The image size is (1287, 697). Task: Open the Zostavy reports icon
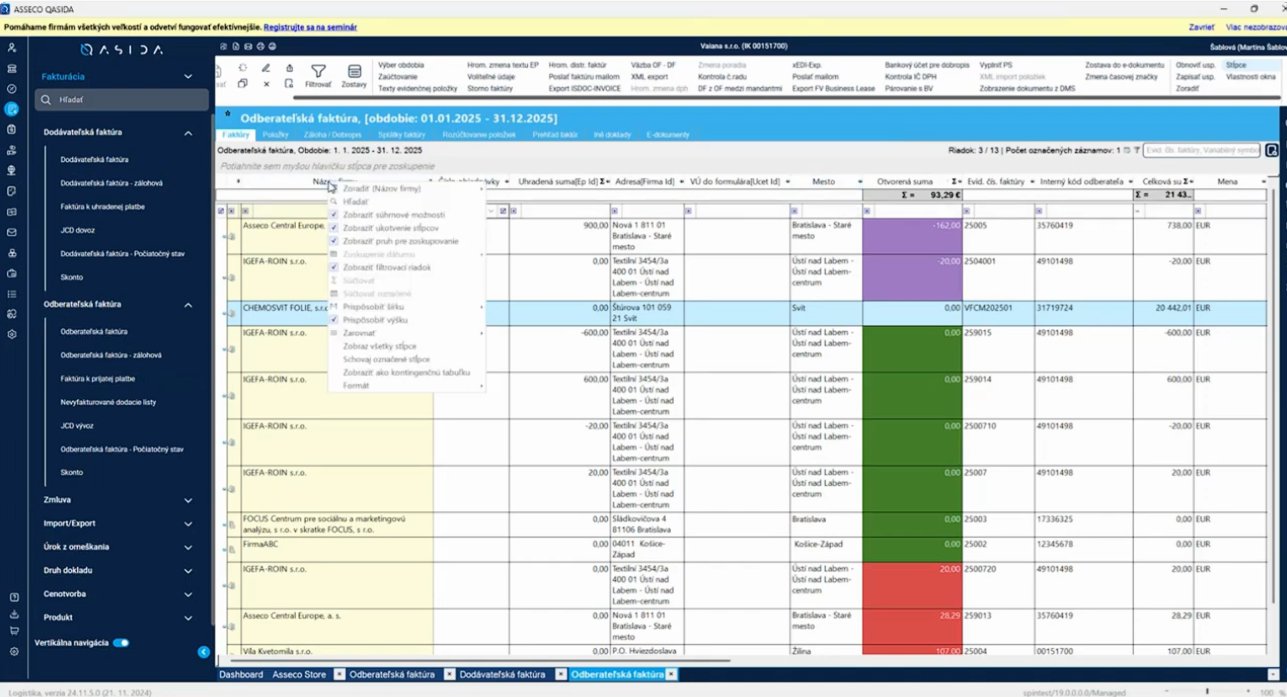coord(353,71)
